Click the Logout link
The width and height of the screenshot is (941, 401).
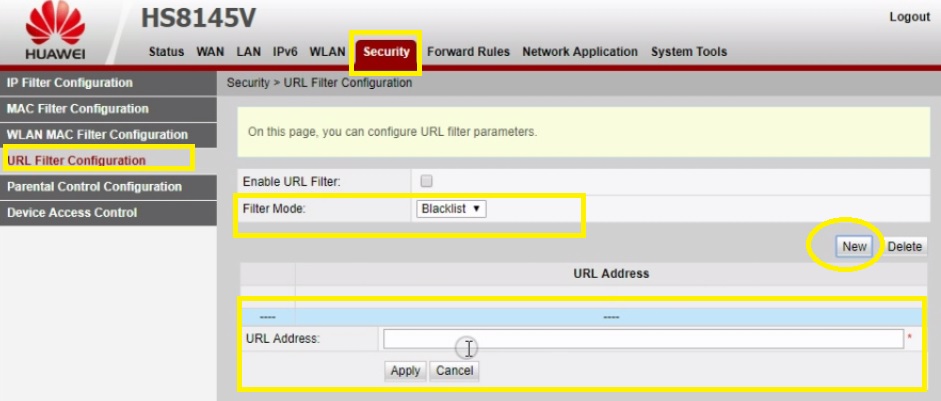tap(909, 19)
